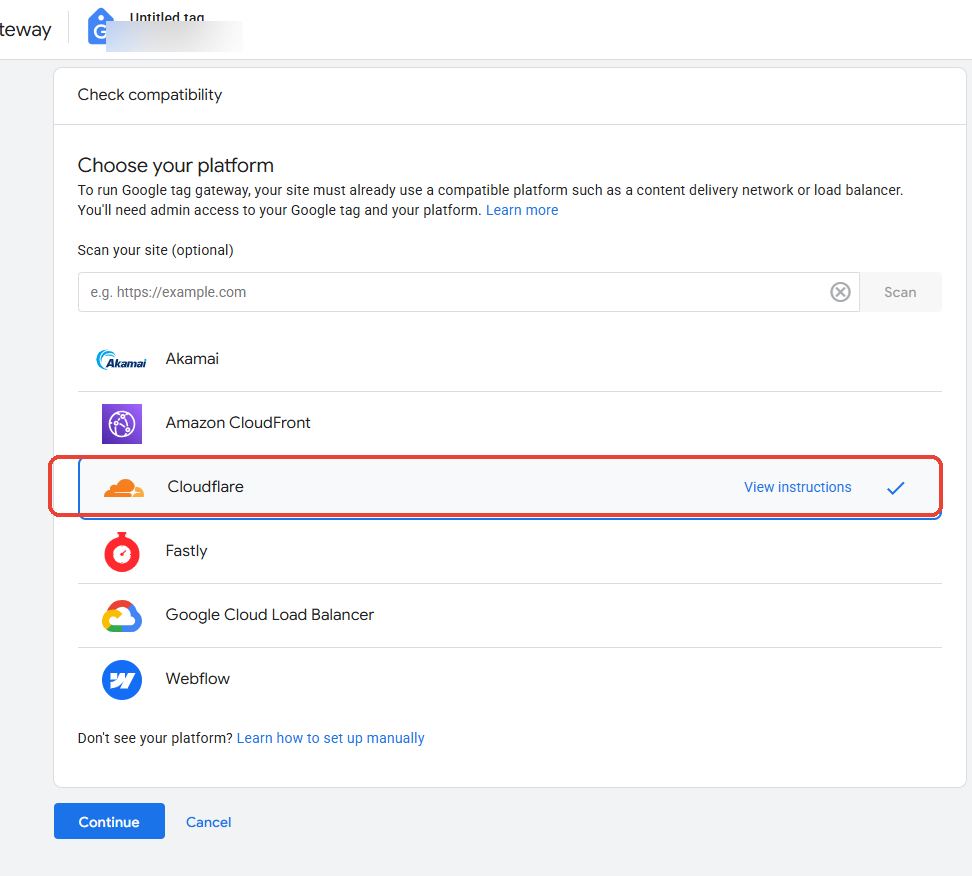
Task: Select the Amazon CloudFront platform option
Action: click(510, 423)
